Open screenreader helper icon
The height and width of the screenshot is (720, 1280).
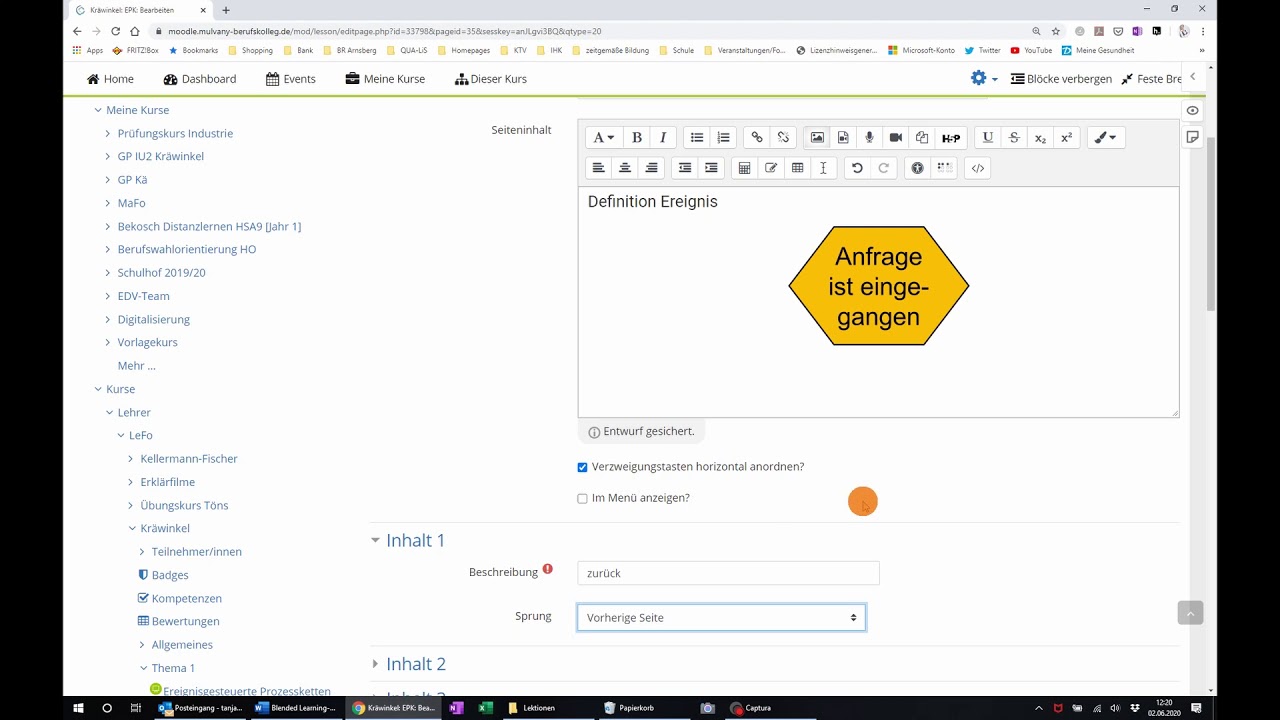pos(944,168)
